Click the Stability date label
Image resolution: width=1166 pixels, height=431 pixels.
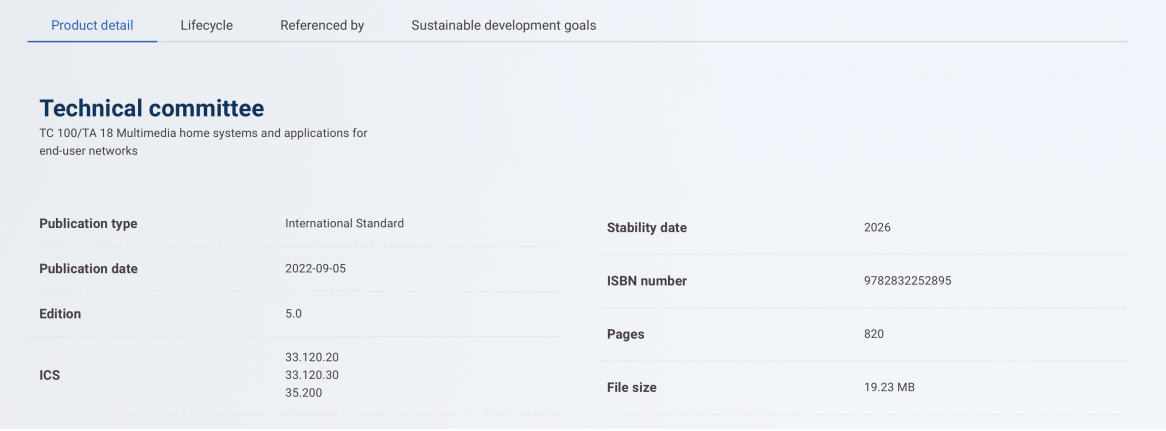647,228
